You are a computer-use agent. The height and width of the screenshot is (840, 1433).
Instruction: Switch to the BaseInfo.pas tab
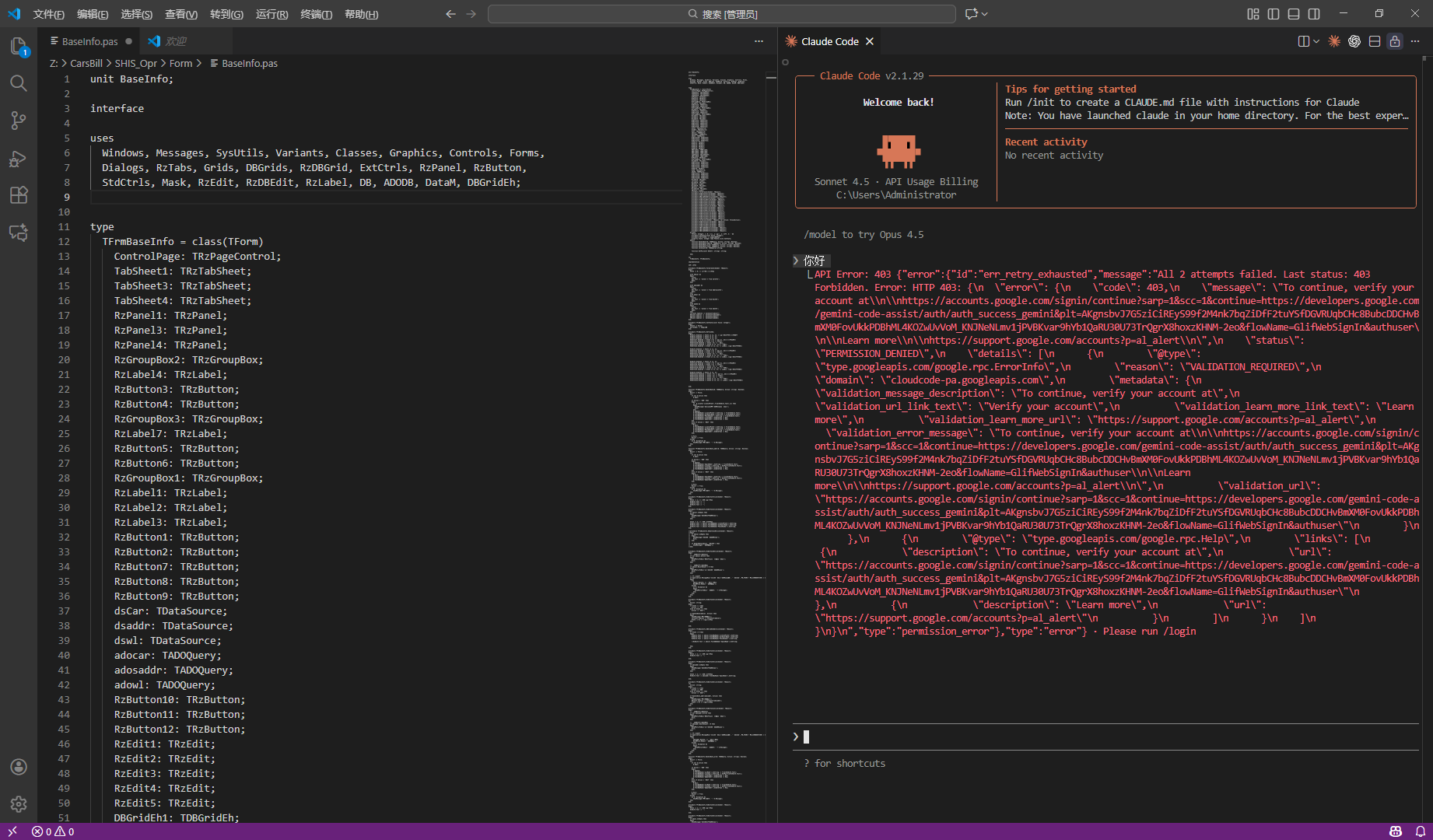click(x=89, y=41)
